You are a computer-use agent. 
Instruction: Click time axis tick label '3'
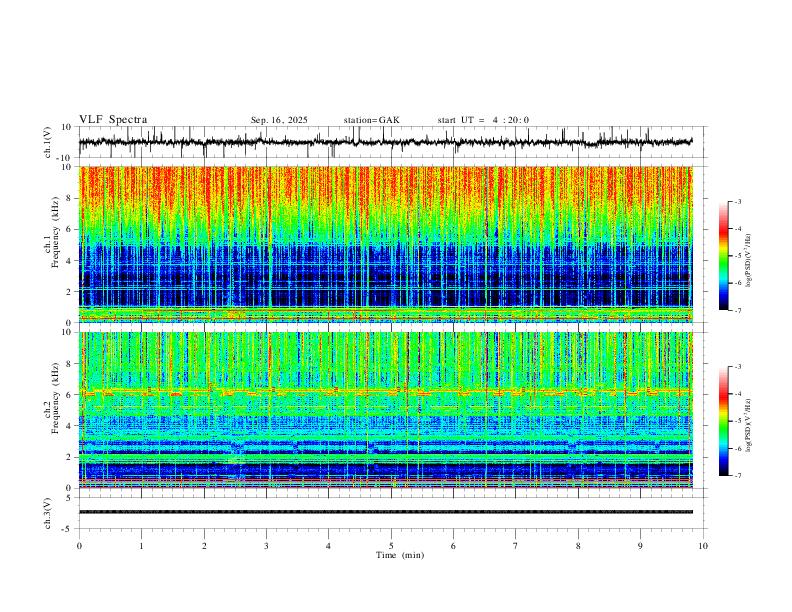pos(266,546)
